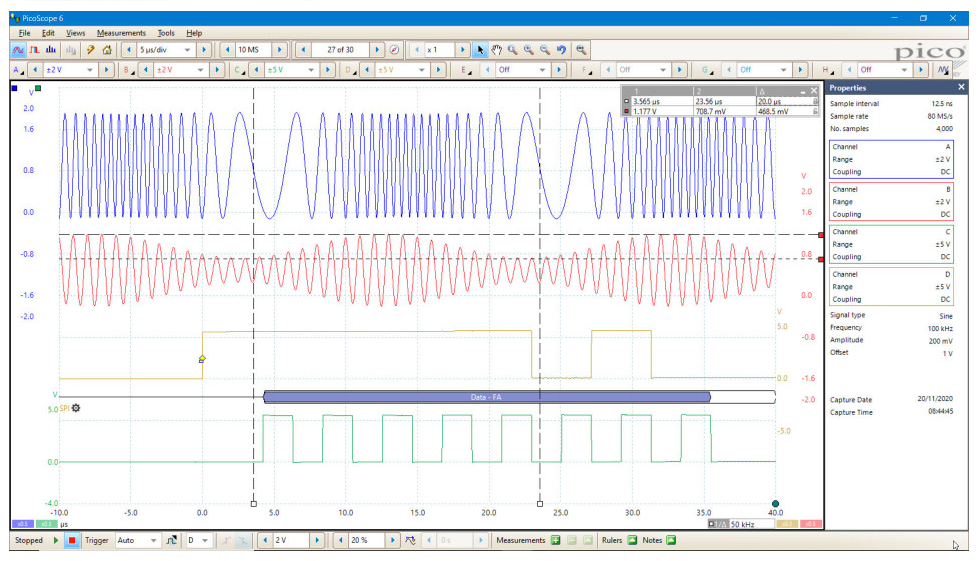Click the auto setup lightning icon
This screenshot has height=561, width=979.
coord(91,50)
